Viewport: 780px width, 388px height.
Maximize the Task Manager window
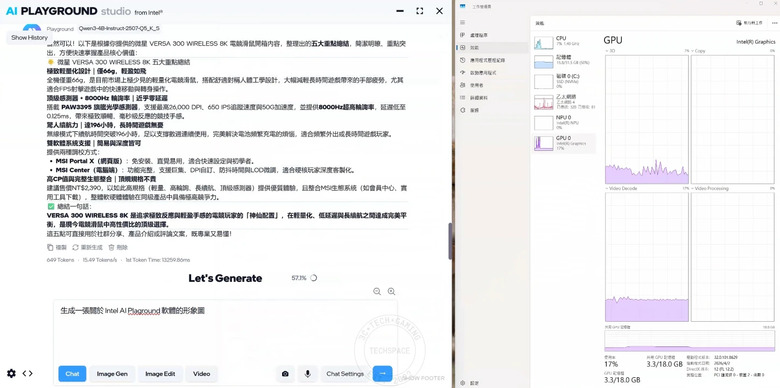coord(761,3)
